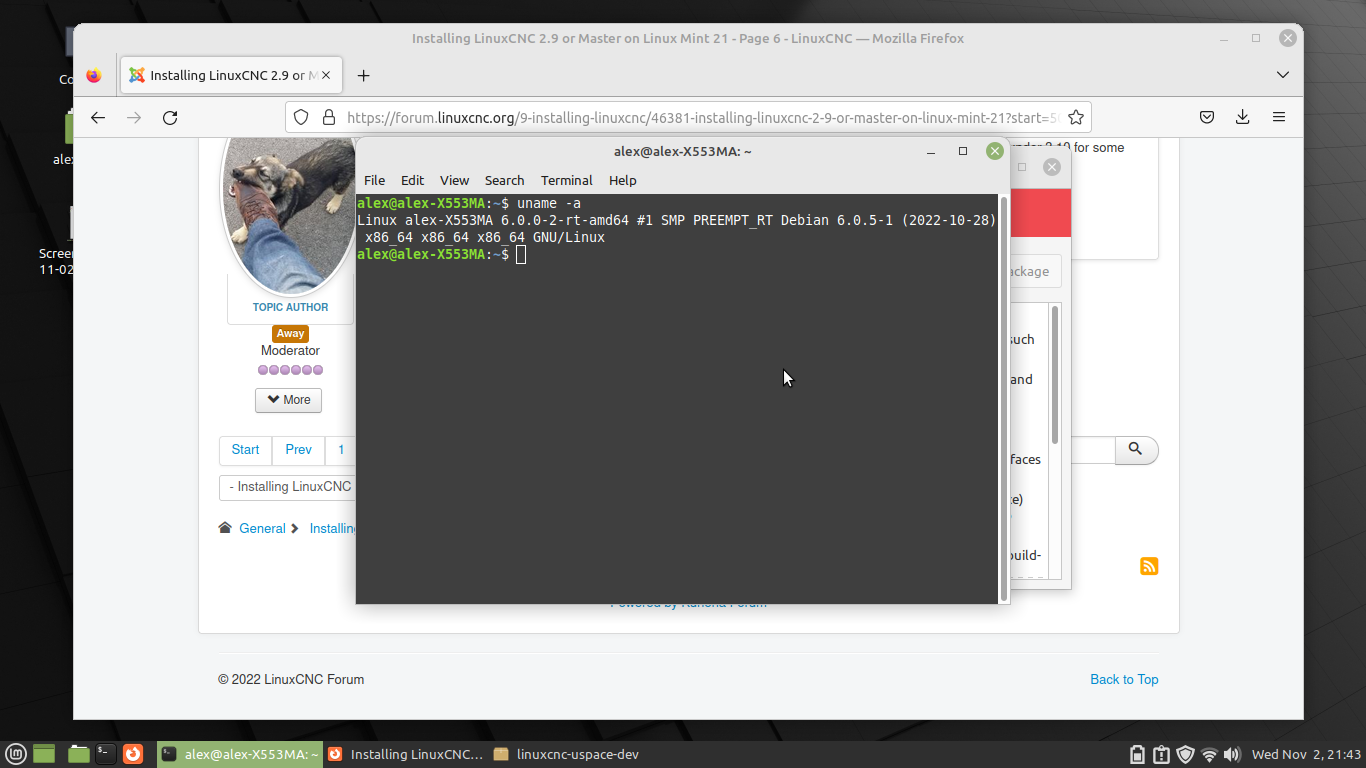Image resolution: width=1366 pixels, height=768 pixels.
Task: Click the update manager shield tray icon
Action: pyautogui.click(x=1186, y=754)
